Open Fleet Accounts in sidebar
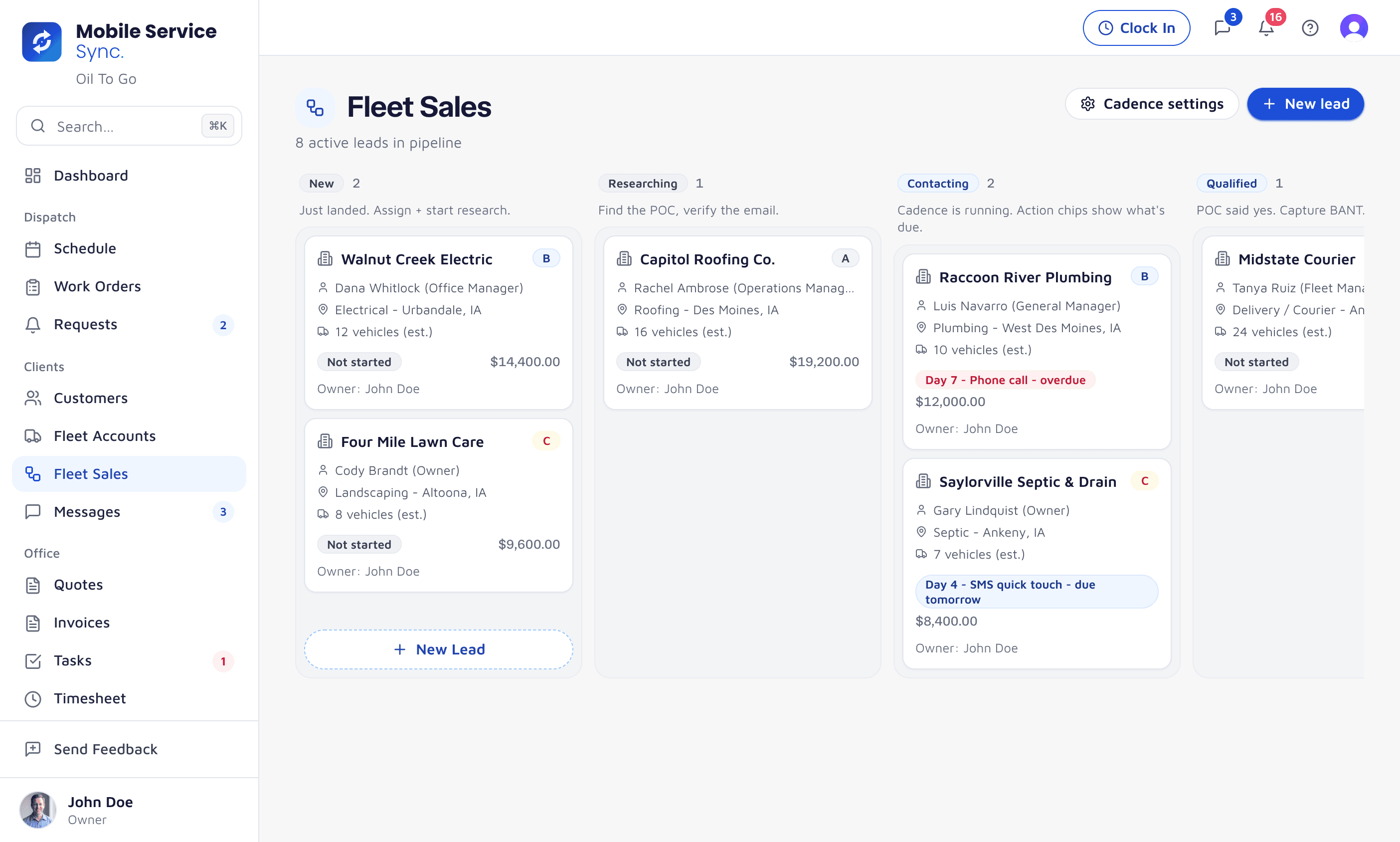 (x=129, y=436)
